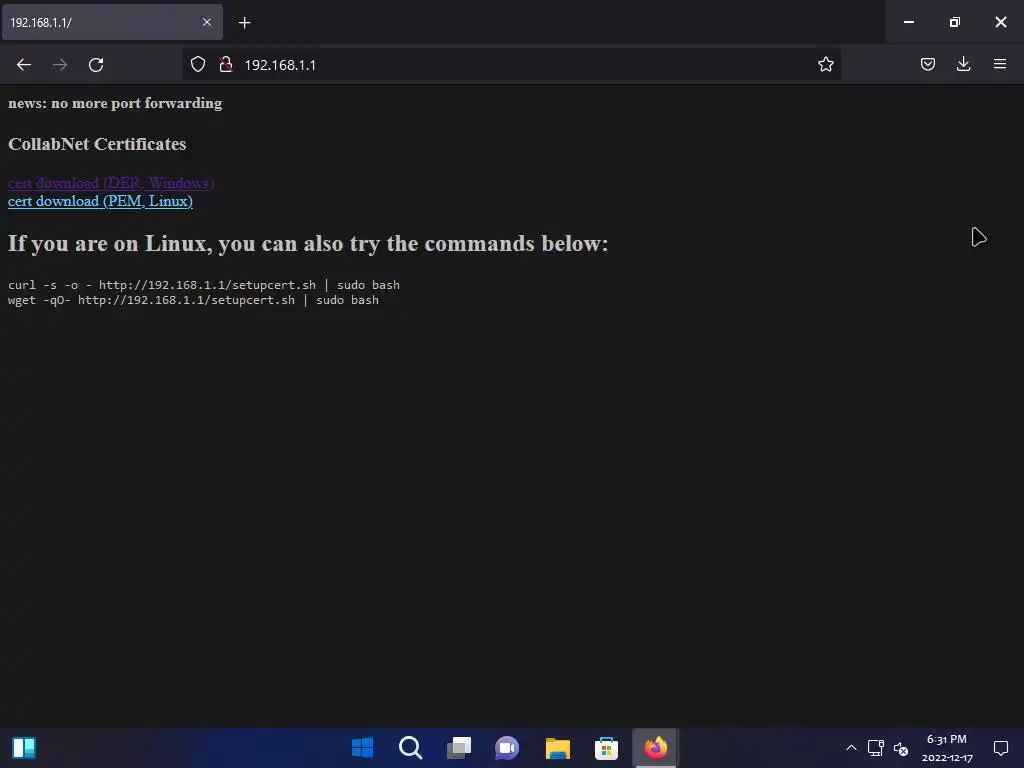Open the Widgets panel icon

pyautogui.click(x=24, y=747)
